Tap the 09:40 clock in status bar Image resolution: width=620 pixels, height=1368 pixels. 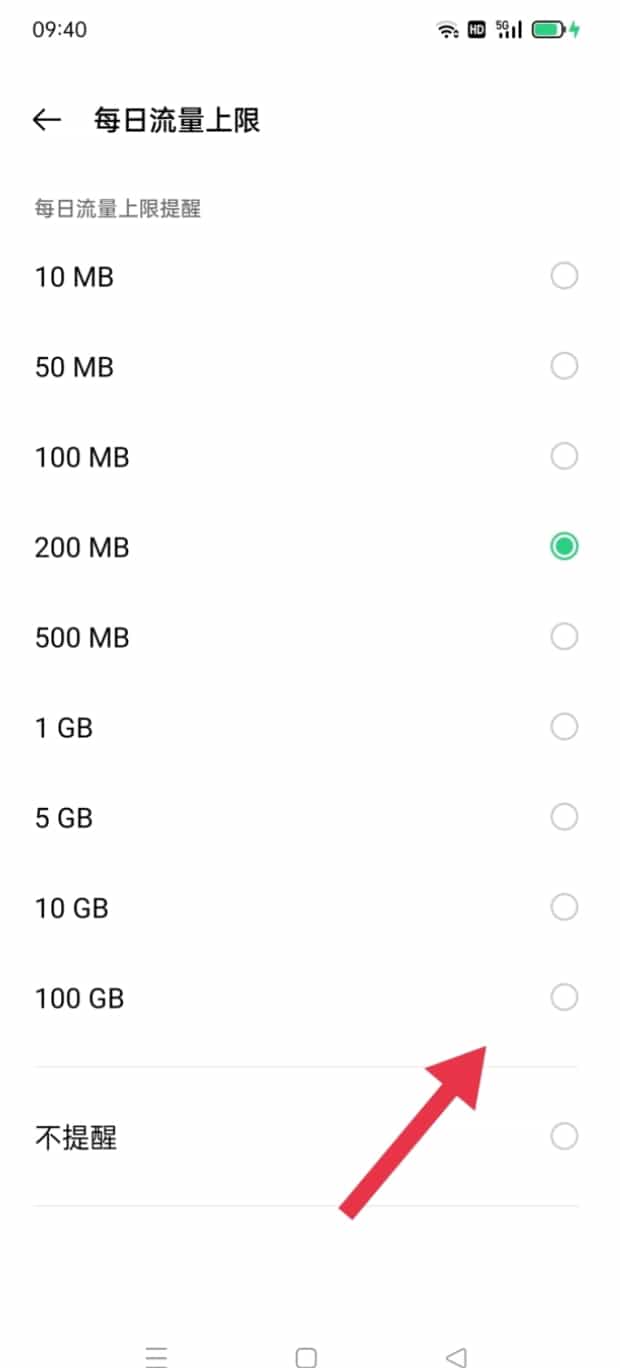(x=59, y=30)
